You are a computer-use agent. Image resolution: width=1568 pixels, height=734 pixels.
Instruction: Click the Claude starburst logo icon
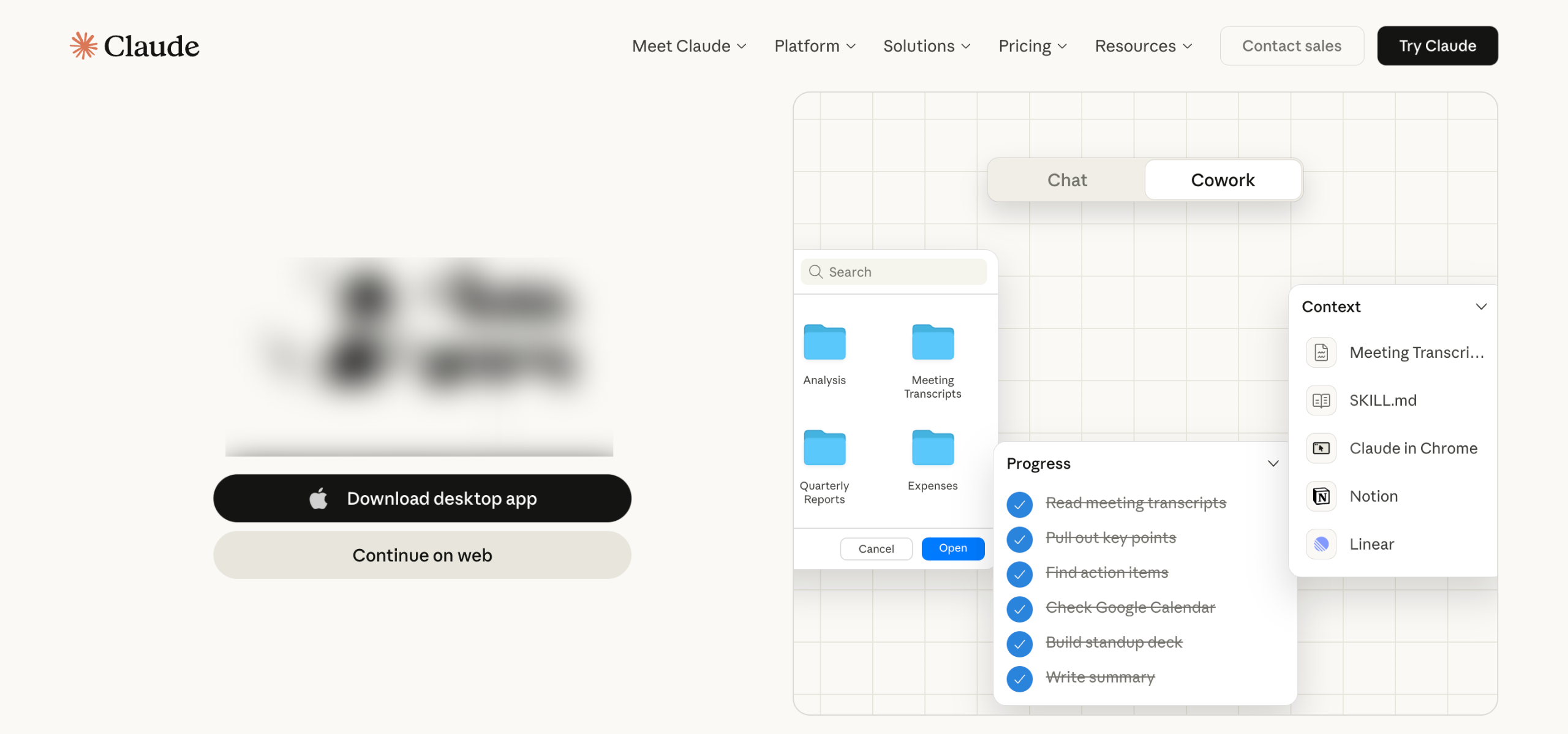(x=84, y=46)
